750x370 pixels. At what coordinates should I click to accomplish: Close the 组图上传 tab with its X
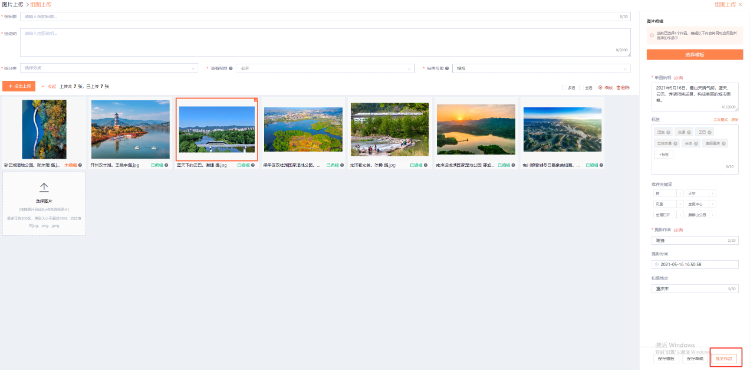point(741,4)
